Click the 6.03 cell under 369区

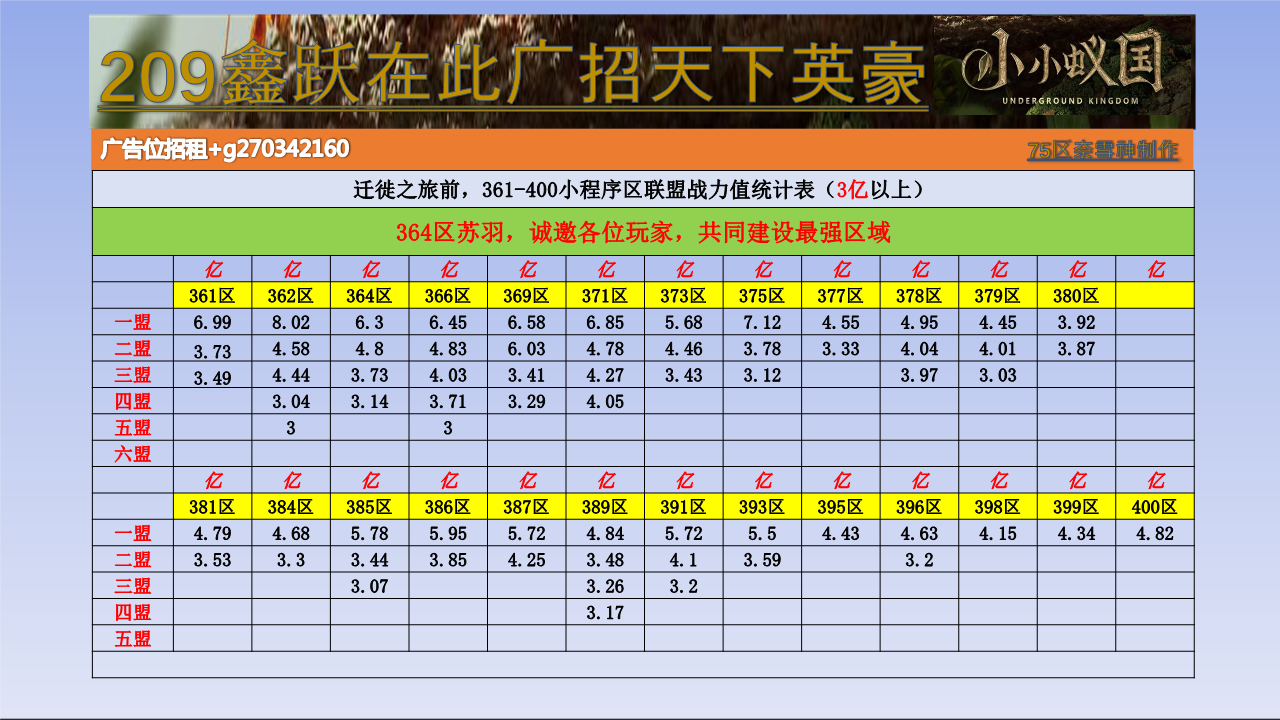pyautogui.click(x=527, y=349)
